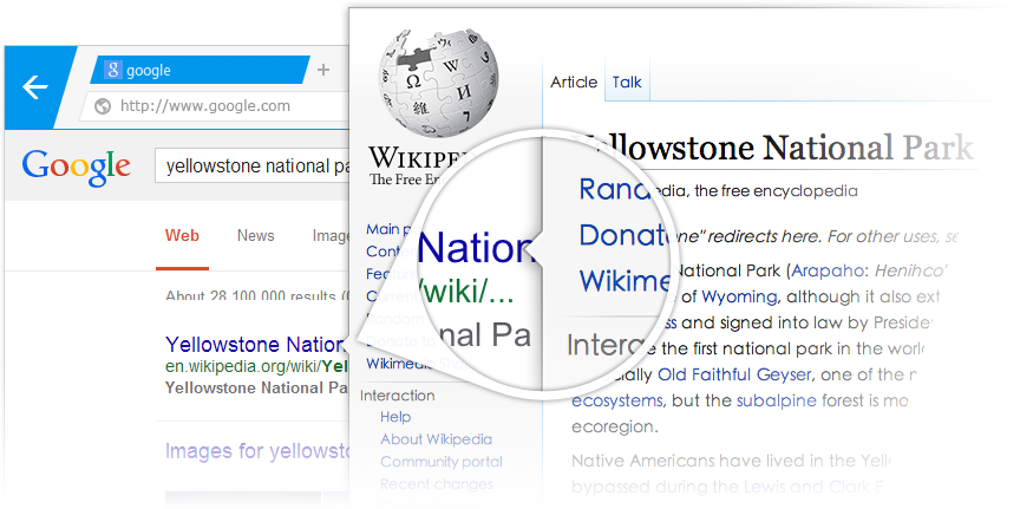Select the Talk tab on Wikipedia
The height and width of the screenshot is (509, 1020).
click(627, 82)
